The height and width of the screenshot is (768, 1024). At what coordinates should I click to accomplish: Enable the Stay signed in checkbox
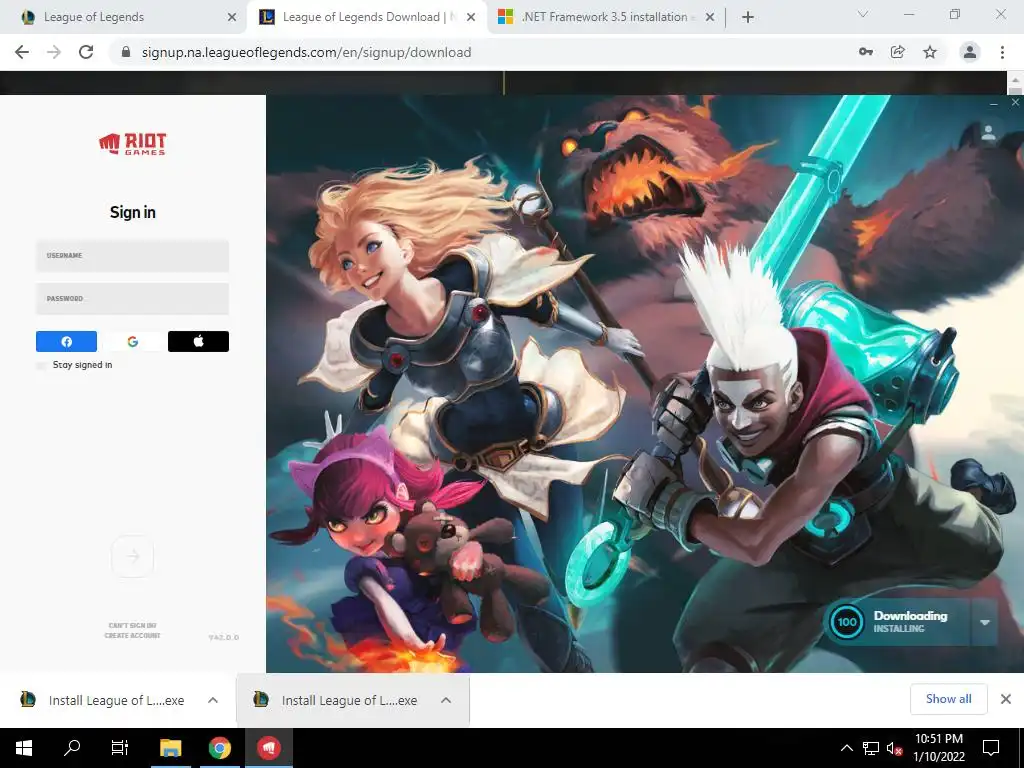[x=42, y=365]
